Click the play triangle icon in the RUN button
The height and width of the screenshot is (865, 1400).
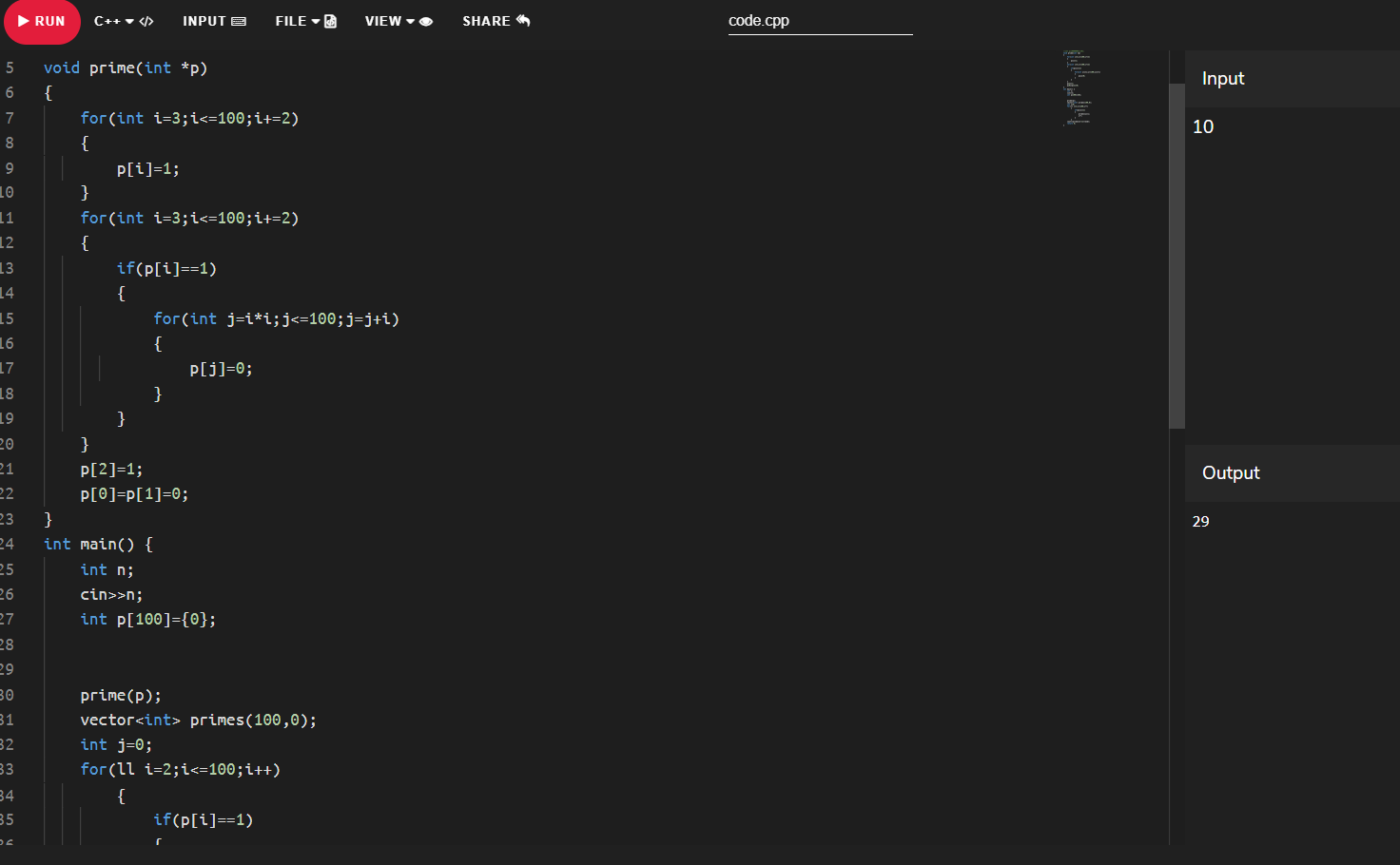pyautogui.click(x=23, y=21)
